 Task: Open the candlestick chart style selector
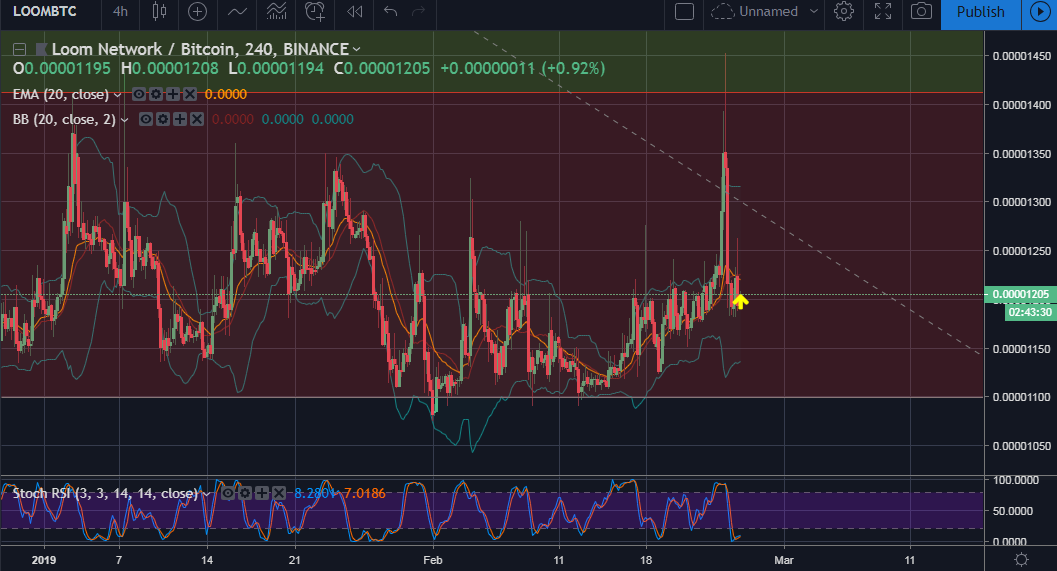(159, 11)
